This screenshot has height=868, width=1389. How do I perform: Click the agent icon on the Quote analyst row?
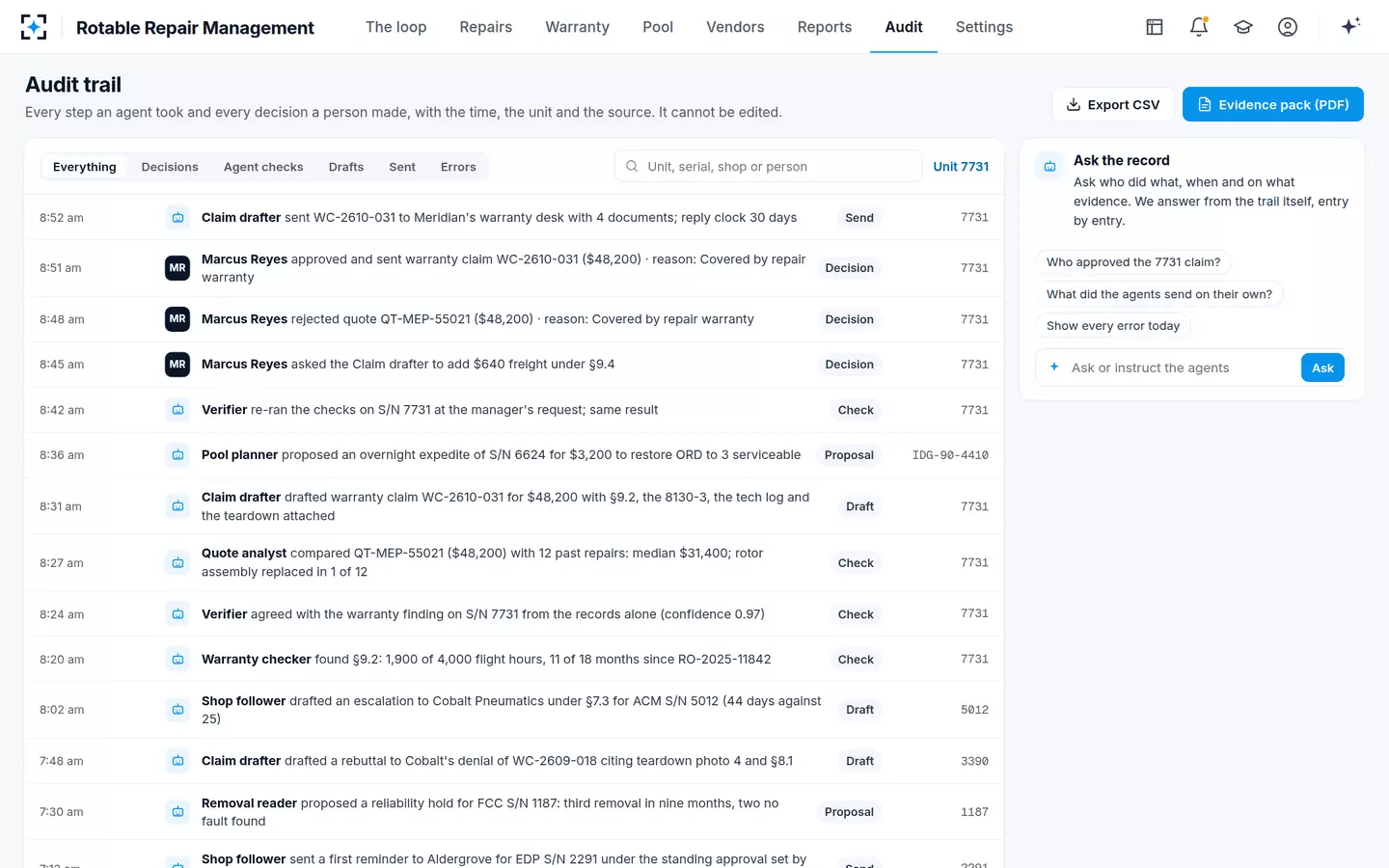177,563
